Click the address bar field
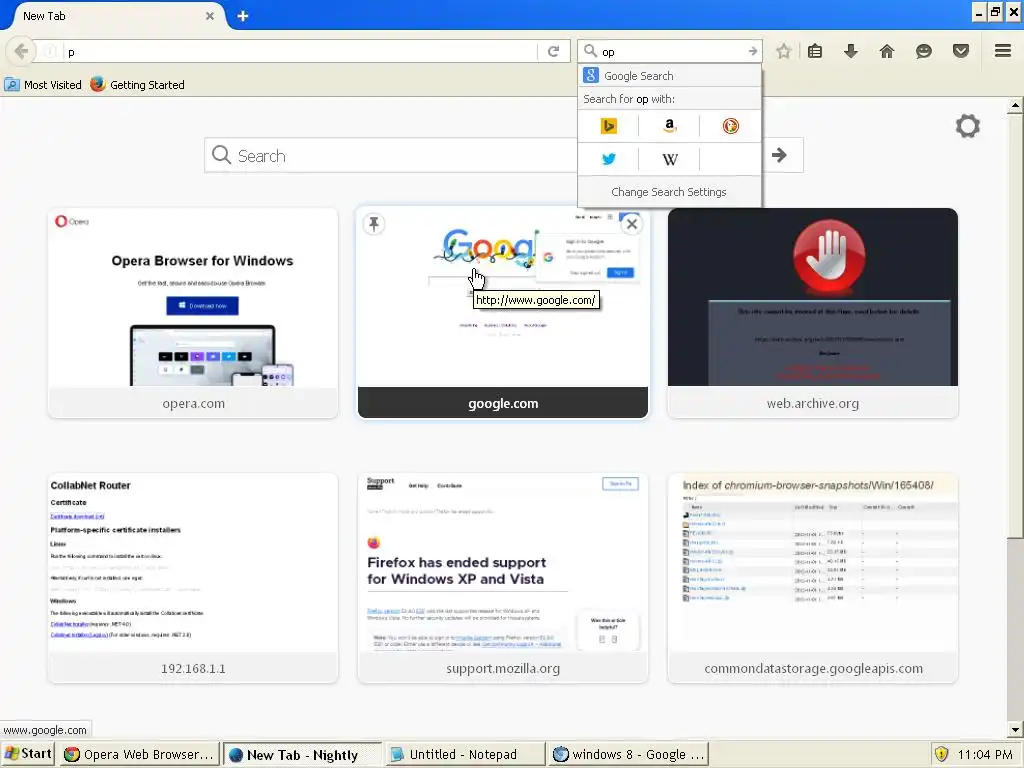 [x=300, y=52]
